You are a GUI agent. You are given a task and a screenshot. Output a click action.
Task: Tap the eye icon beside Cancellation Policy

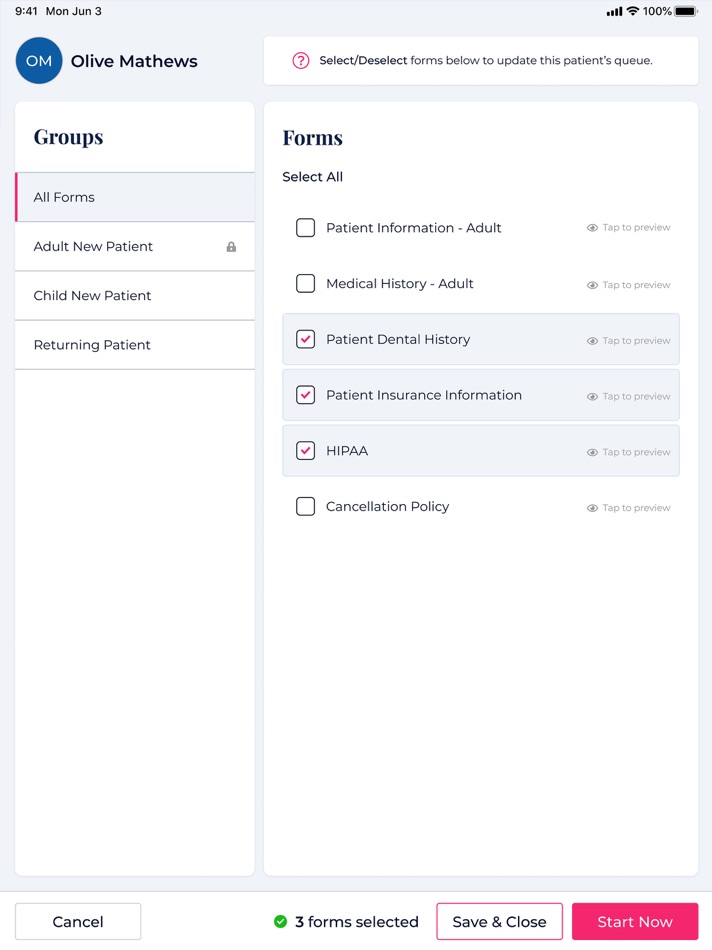coord(628,507)
